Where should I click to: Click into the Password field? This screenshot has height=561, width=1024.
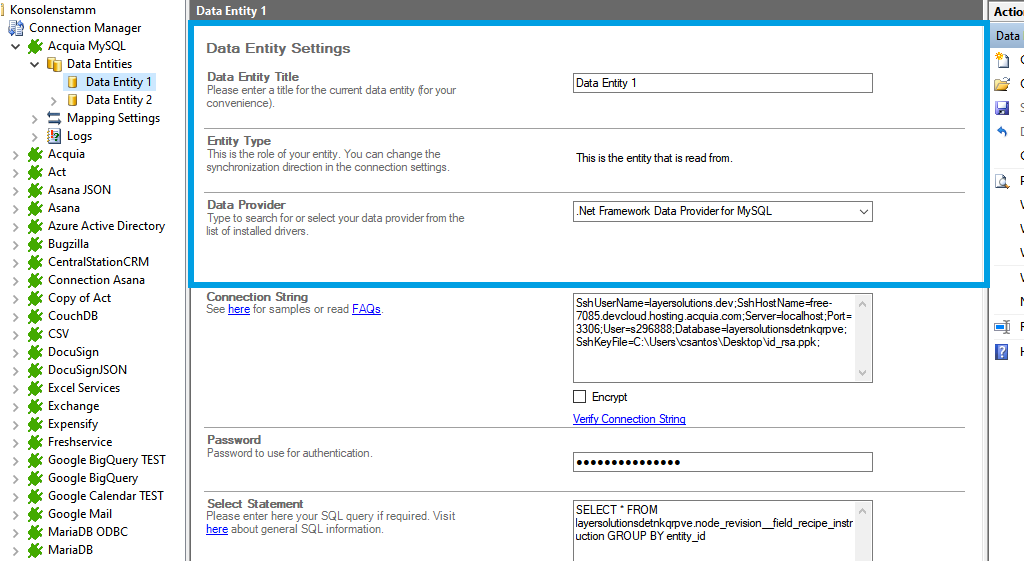pos(722,462)
